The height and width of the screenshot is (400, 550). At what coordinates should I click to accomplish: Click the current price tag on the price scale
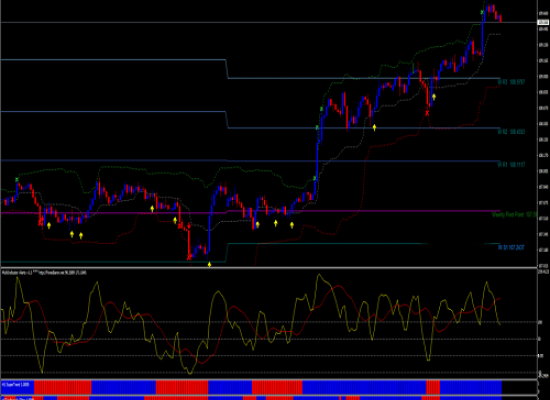tap(543, 22)
